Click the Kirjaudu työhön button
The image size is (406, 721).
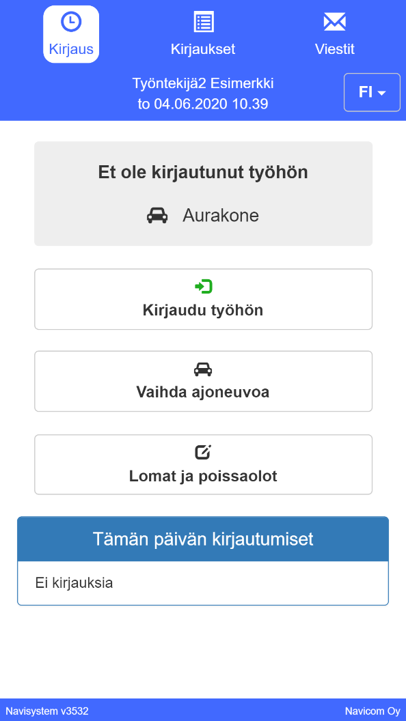tap(203, 299)
